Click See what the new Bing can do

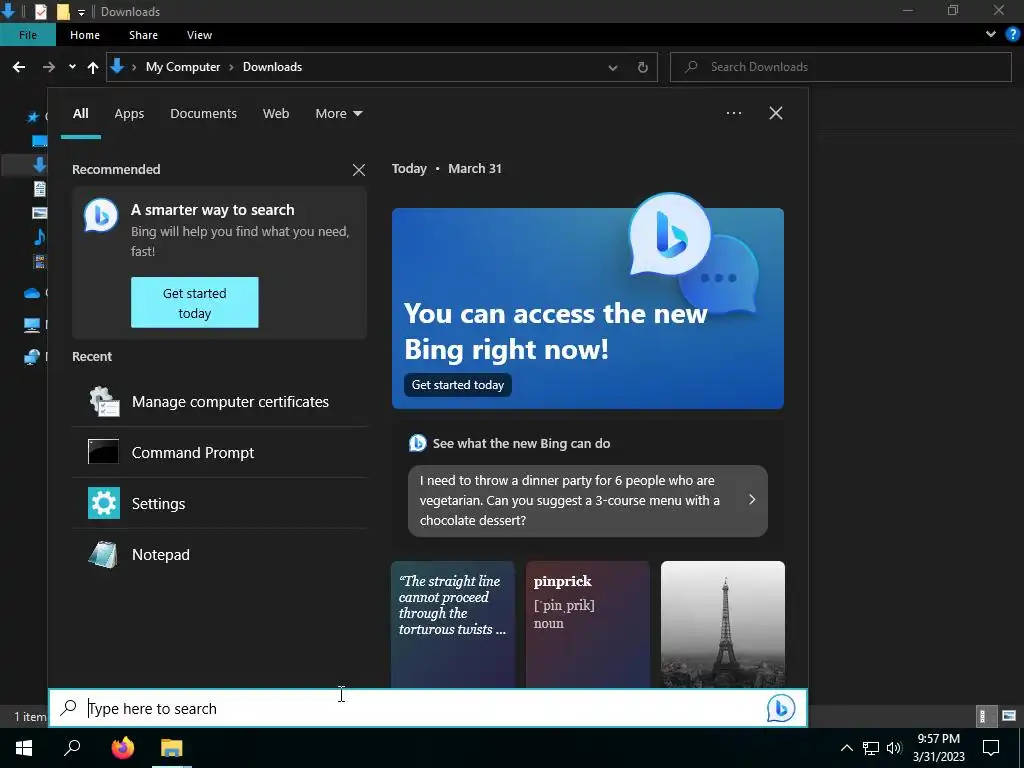coord(521,443)
